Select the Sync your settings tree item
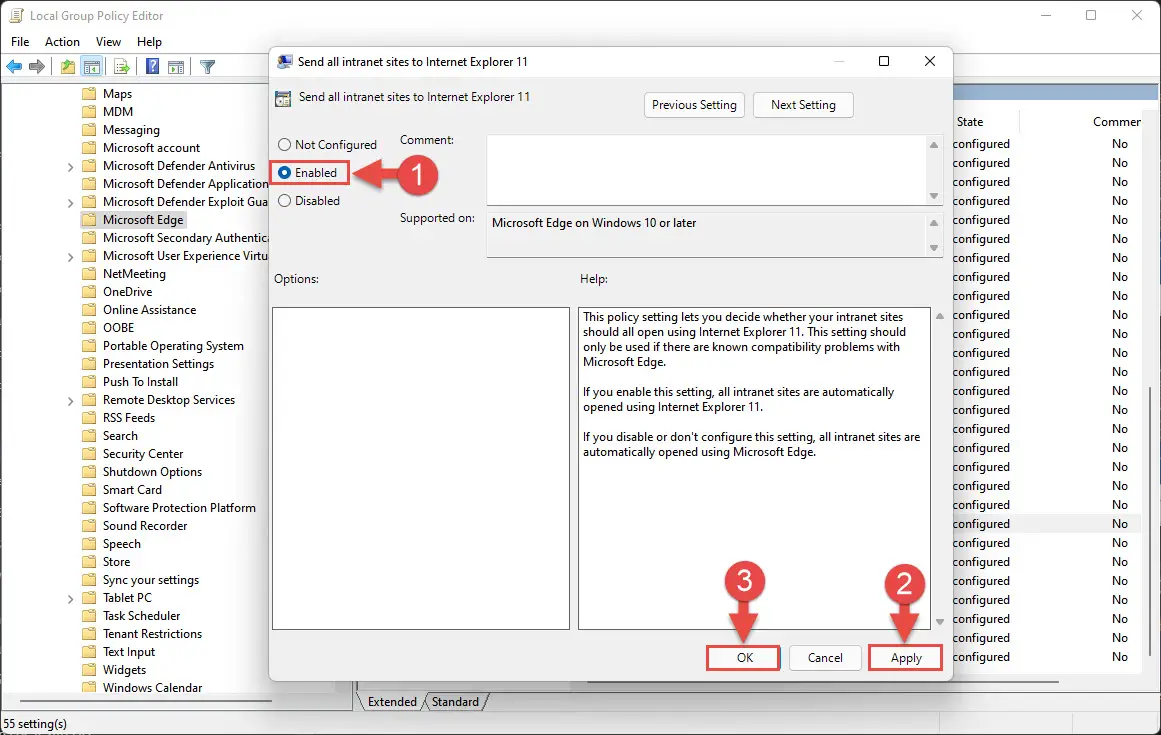 pyautogui.click(x=151, y=580)
